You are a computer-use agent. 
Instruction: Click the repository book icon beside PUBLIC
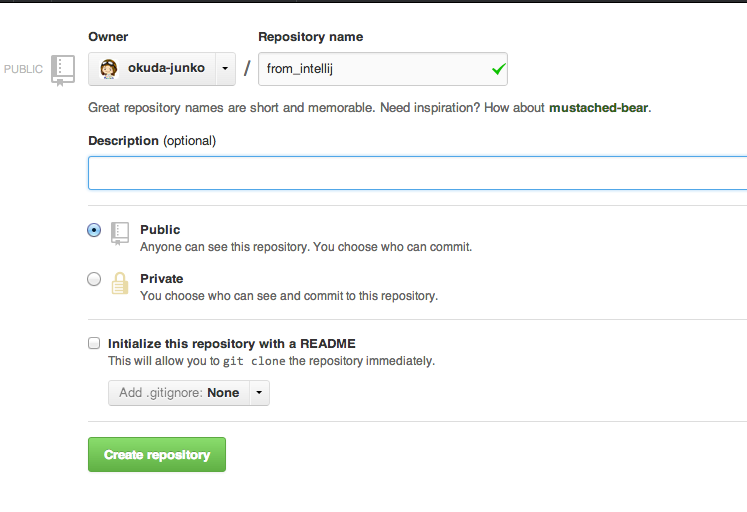63,69
